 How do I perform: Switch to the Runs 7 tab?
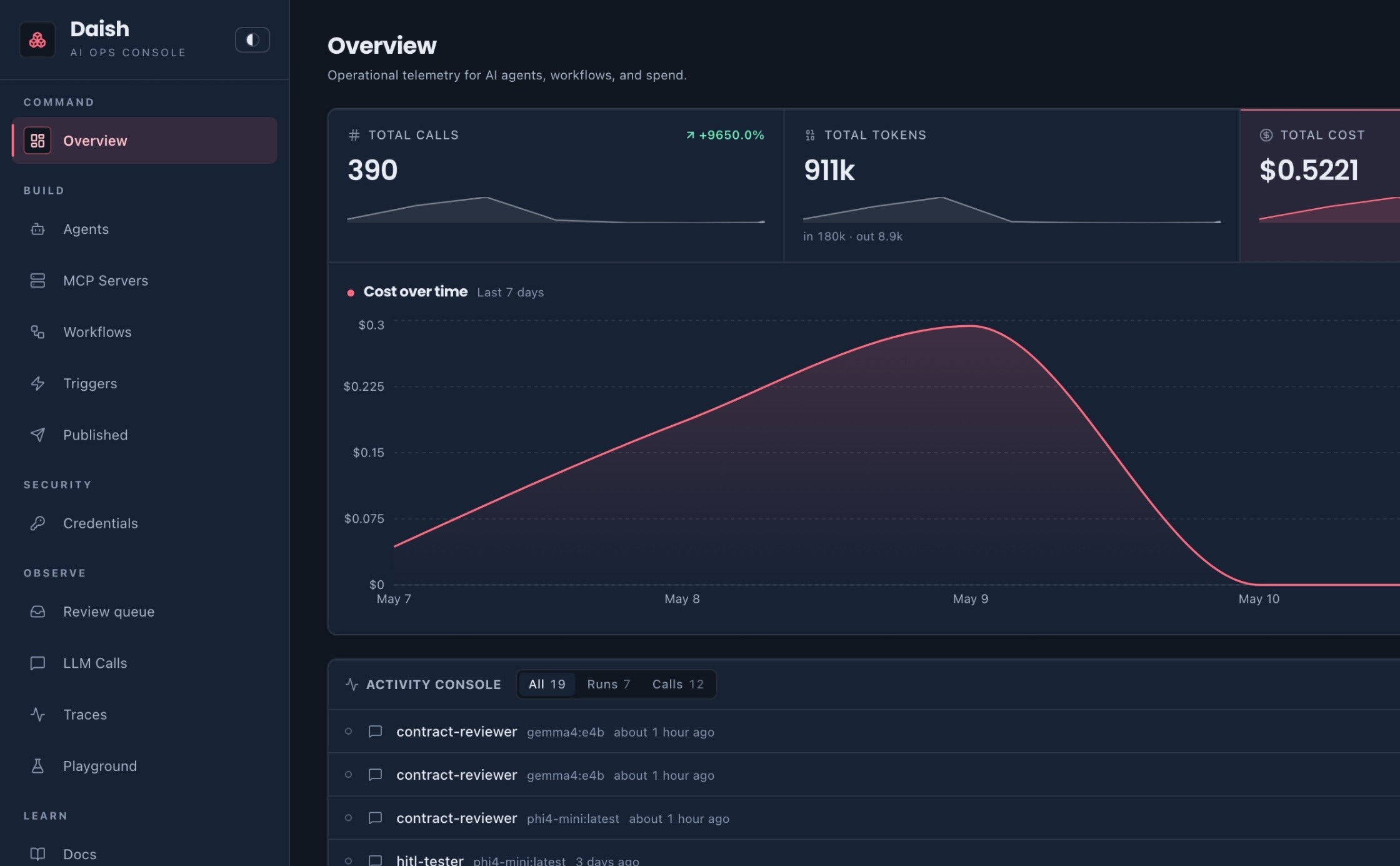click(x=608, y=685)
